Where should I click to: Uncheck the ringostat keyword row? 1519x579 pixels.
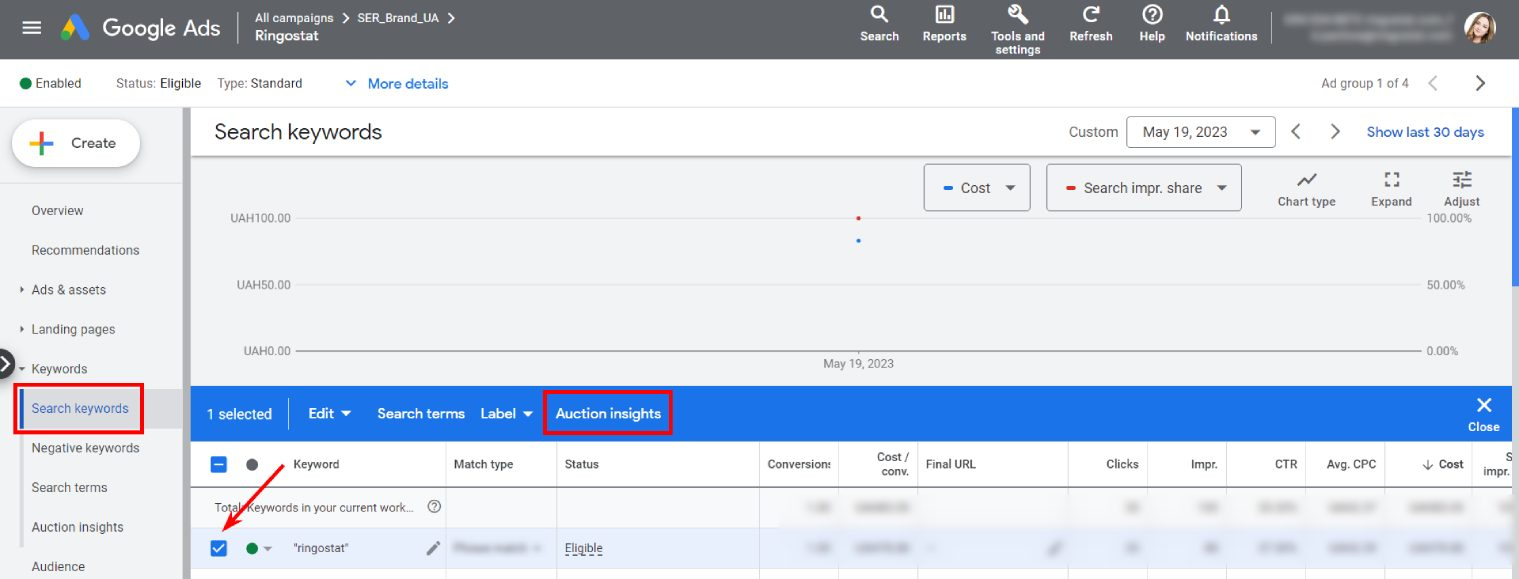pos(218,548)
